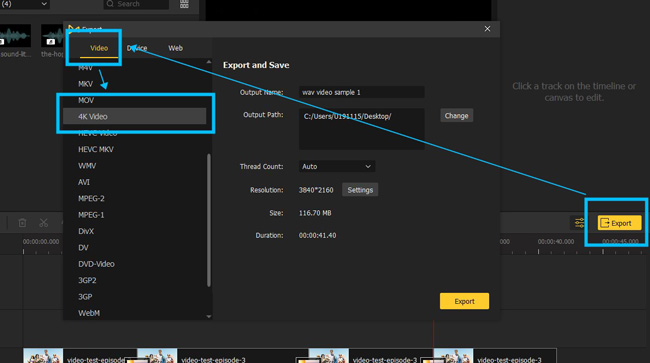This screenshot has width=650, height=363.
Task: Click Change to pick output folder
Action: [x=456, y=116]
